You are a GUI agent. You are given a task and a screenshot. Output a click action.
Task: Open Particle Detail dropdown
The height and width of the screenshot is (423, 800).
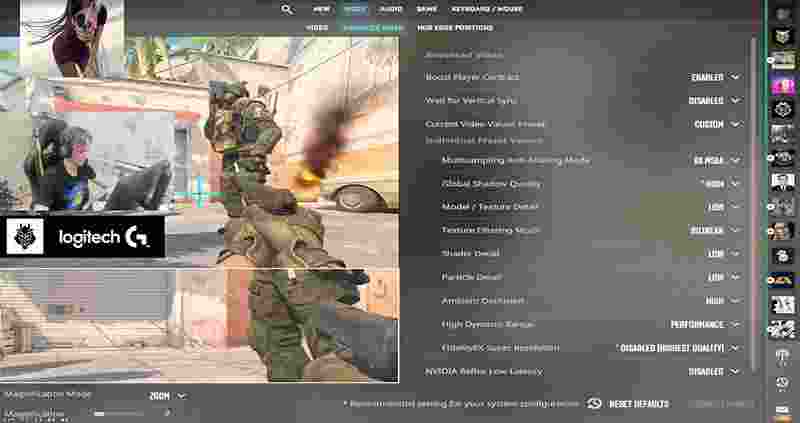724,277
